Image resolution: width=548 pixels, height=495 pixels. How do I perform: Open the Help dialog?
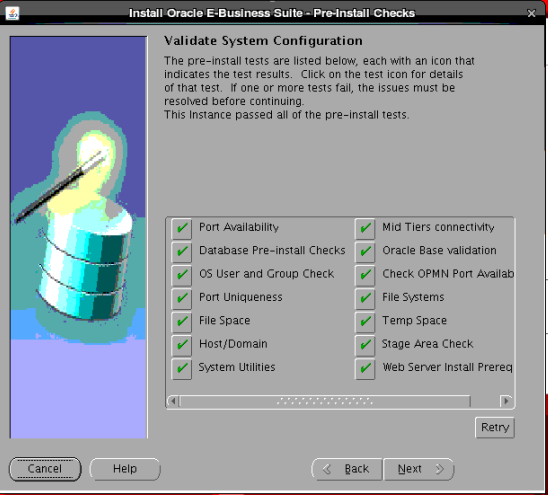click(125, 469)
